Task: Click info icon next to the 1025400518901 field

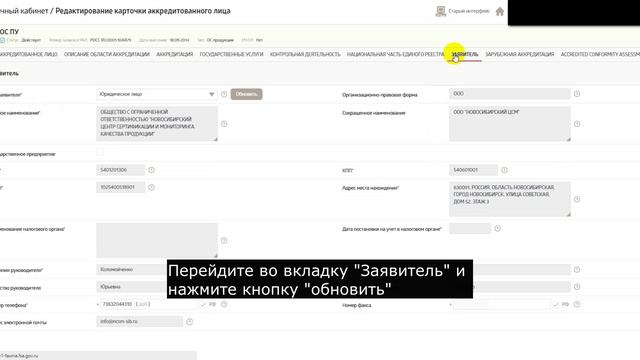Action: (x=151, y=187)
